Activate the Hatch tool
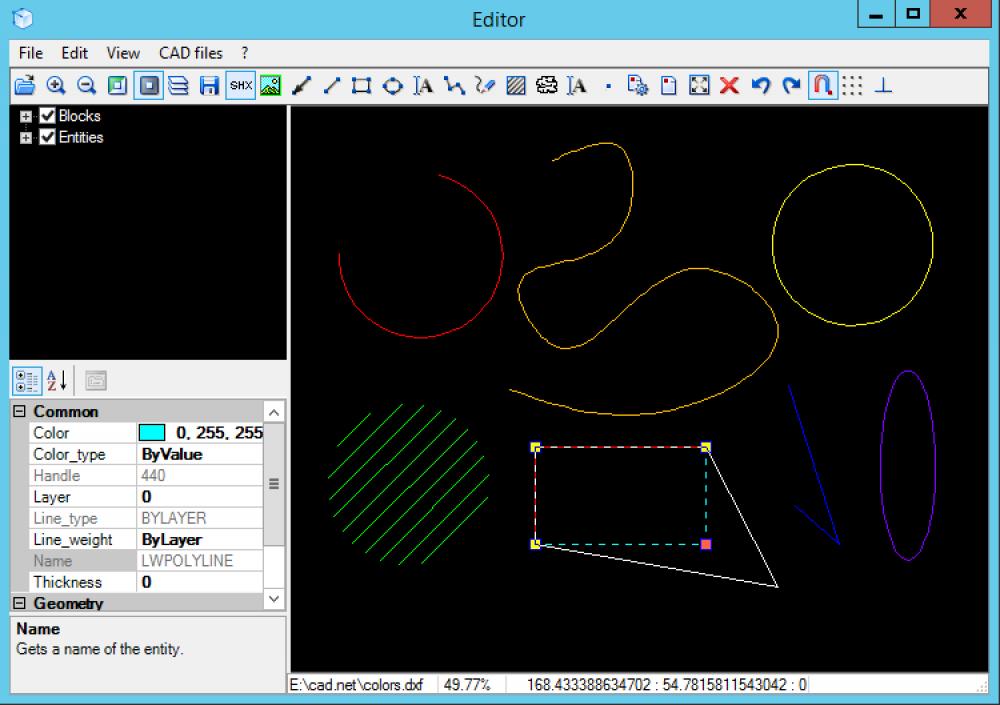 (x=516, y=85)
